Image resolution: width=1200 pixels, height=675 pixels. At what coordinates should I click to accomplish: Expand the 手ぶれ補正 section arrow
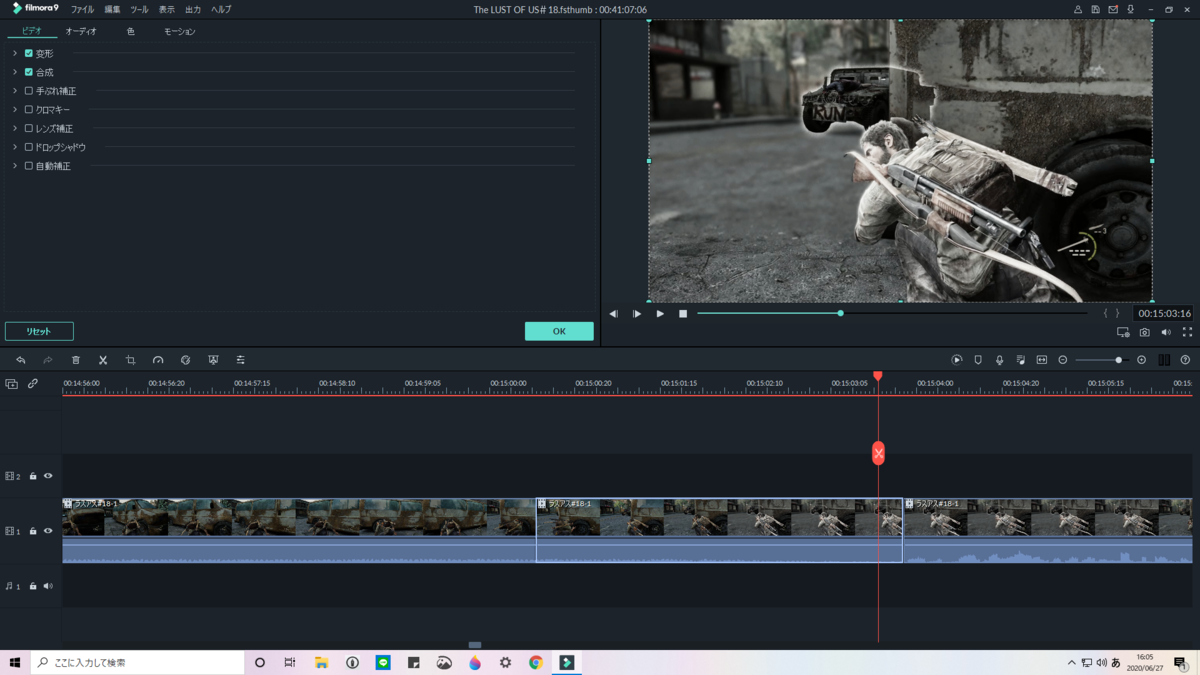click(15, 91)
